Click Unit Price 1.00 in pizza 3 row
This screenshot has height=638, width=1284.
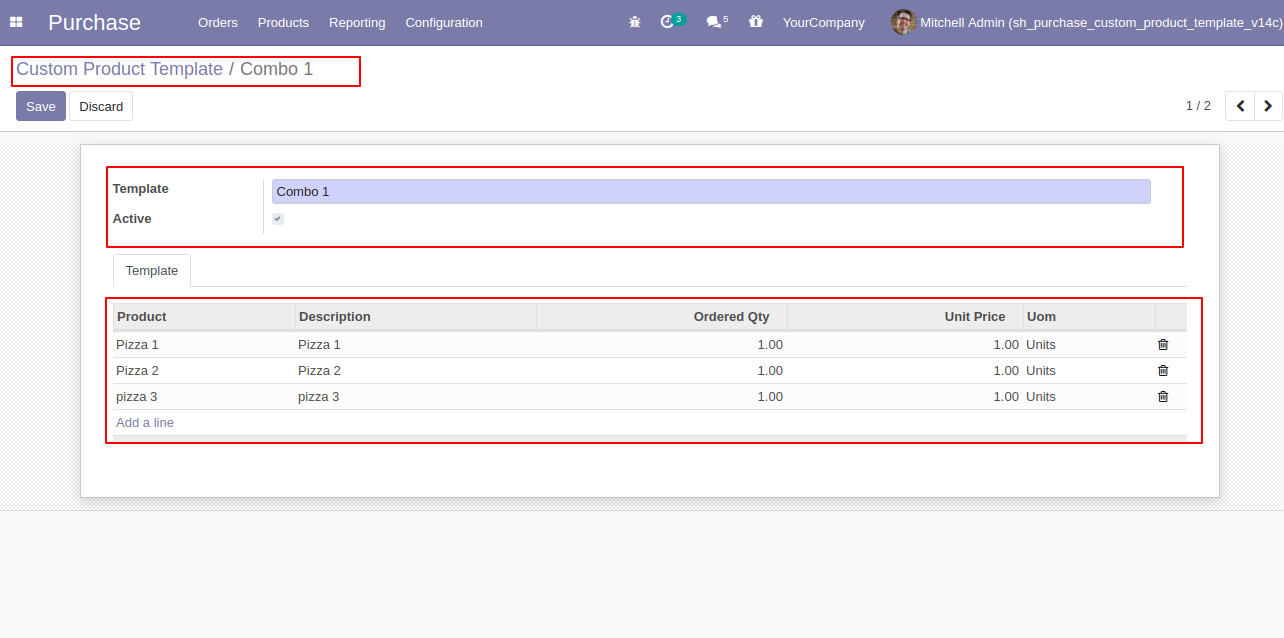pos(1006,396)
